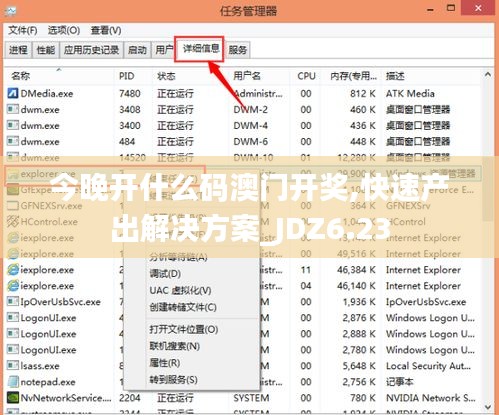Screen dimensions: 499x415
Task: Sort by the 描述 column header
Action: click(395, 76)
